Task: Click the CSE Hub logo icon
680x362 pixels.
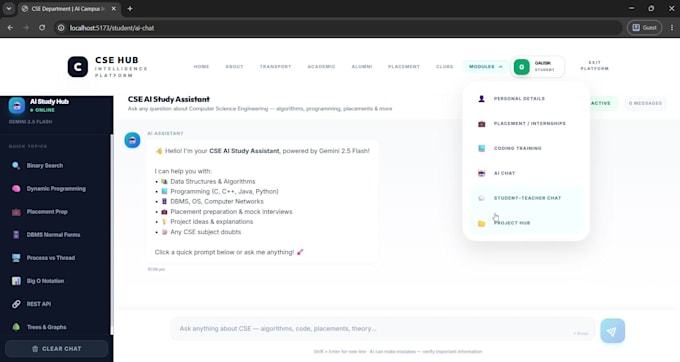Action: 78,67
